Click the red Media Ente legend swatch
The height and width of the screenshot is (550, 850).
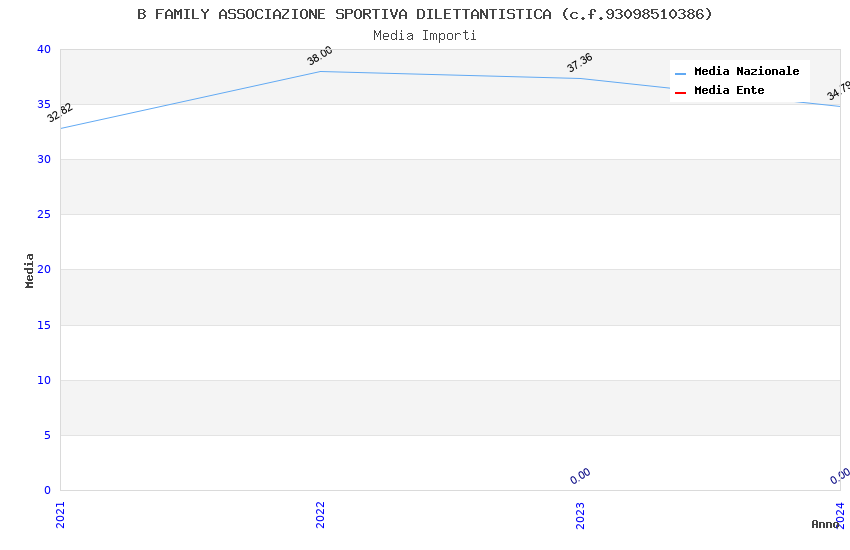click(680, 92)
